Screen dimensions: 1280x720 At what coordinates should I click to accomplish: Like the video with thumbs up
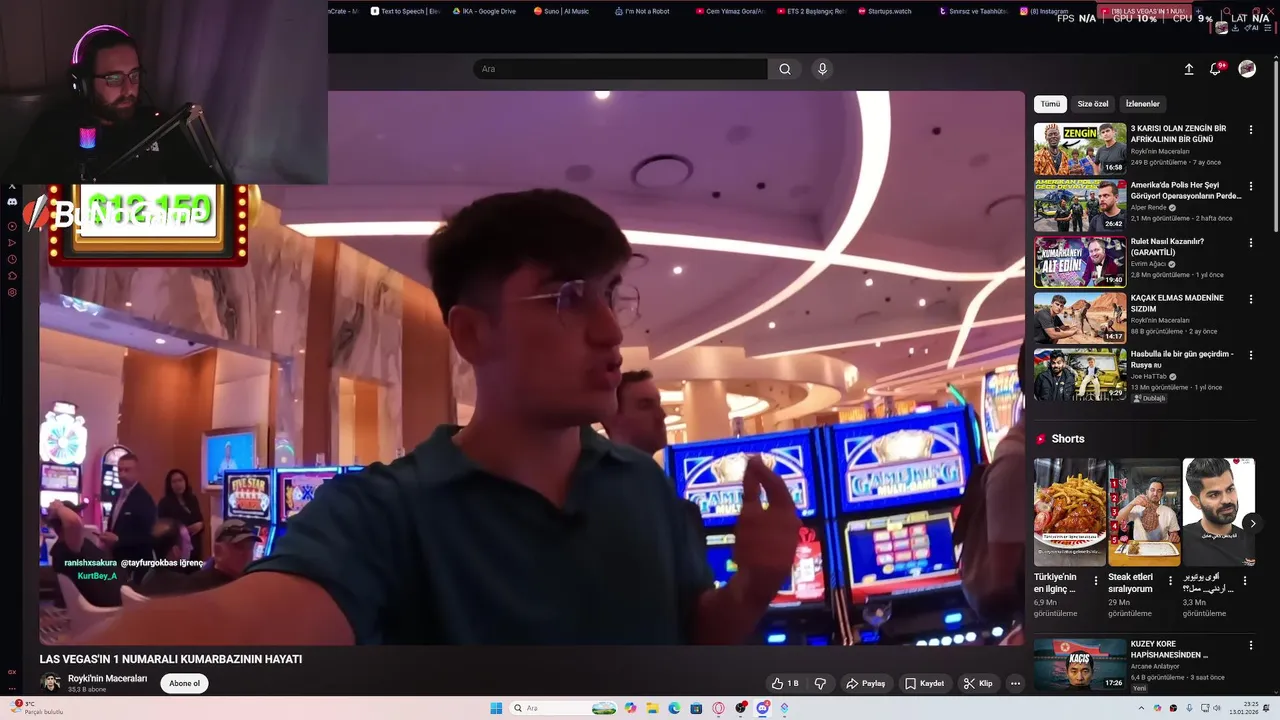(785, 683)
